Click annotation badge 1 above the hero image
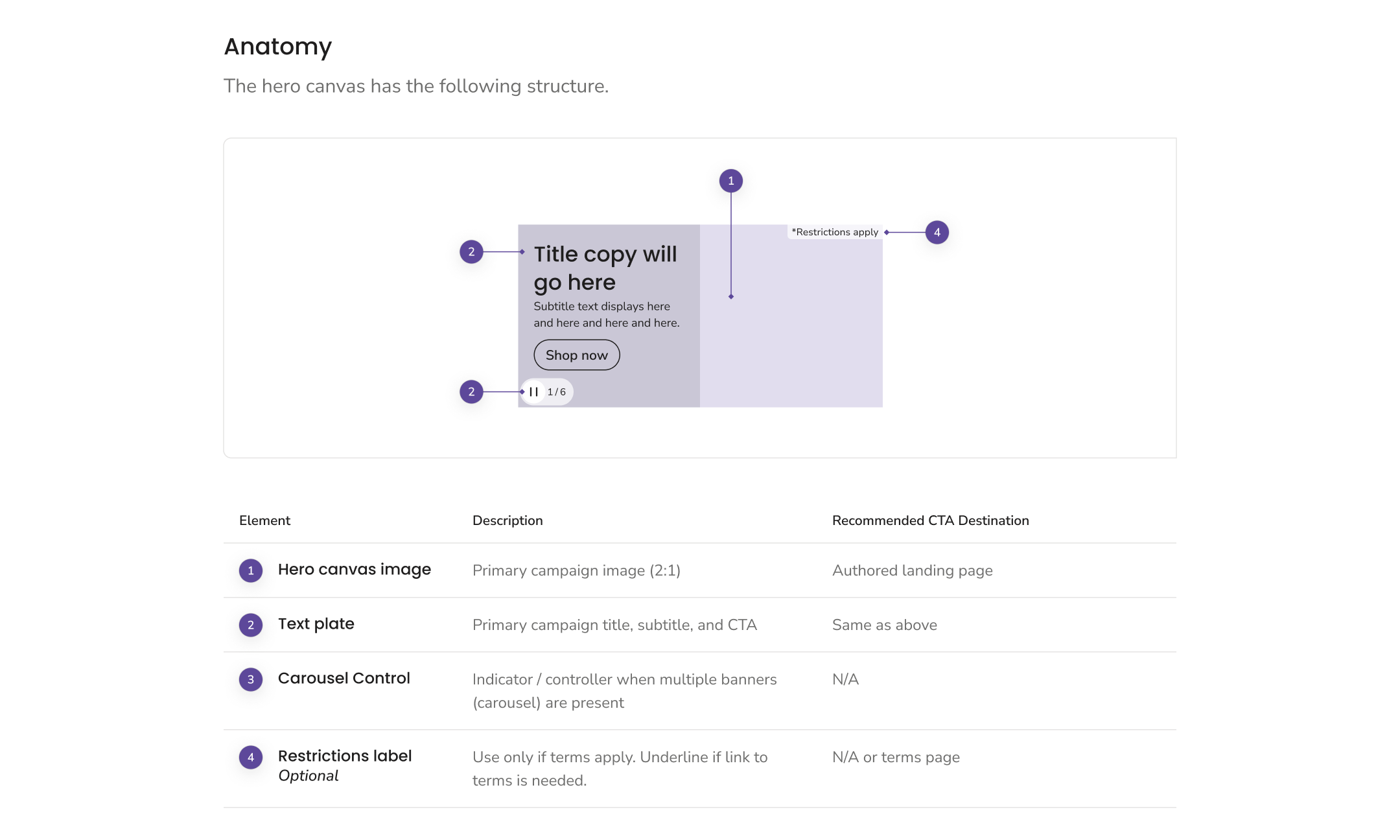The width and height of the screenshot is (1400, 840). point(730,181)
